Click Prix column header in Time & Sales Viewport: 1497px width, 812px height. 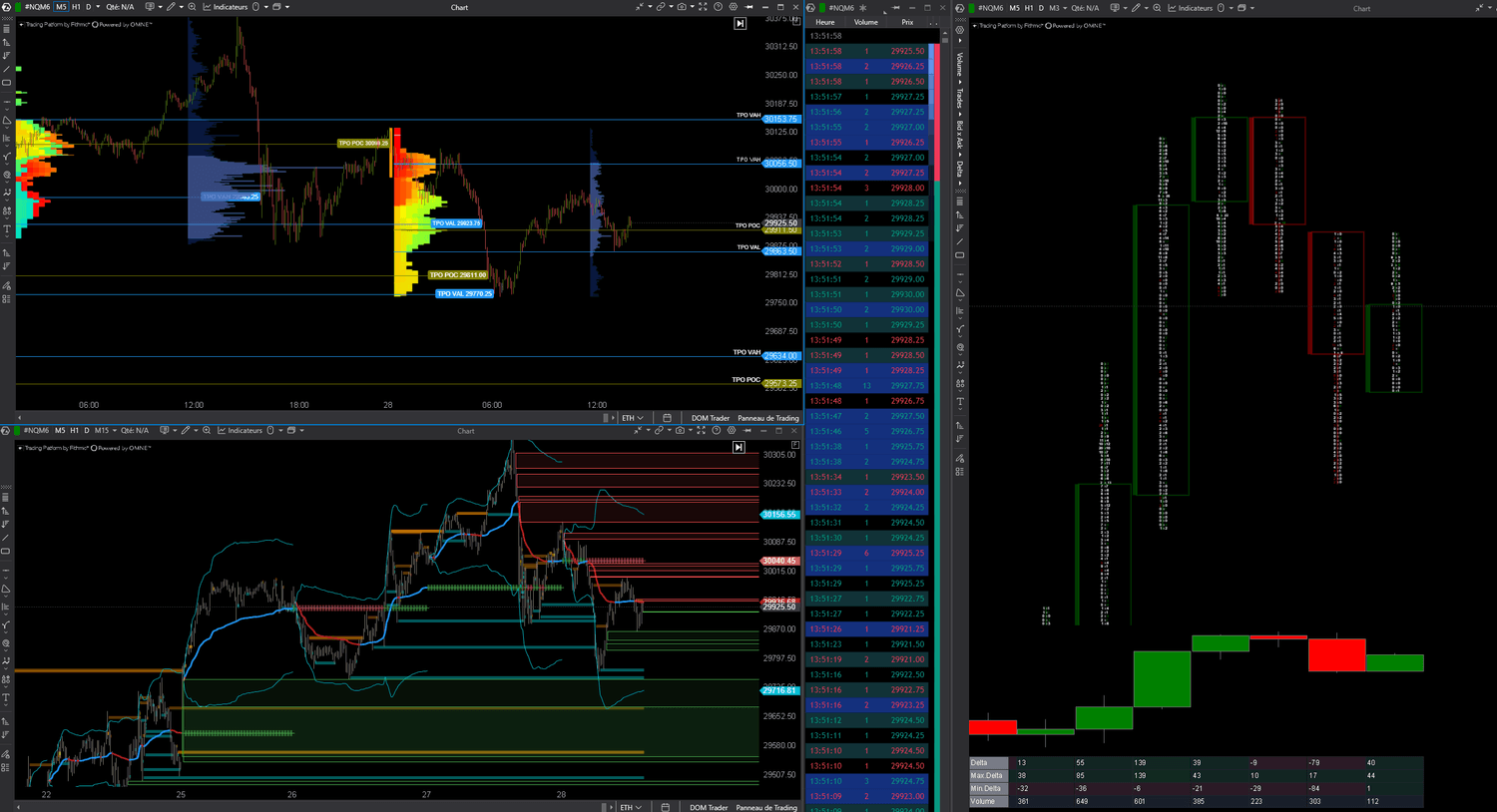907,22
